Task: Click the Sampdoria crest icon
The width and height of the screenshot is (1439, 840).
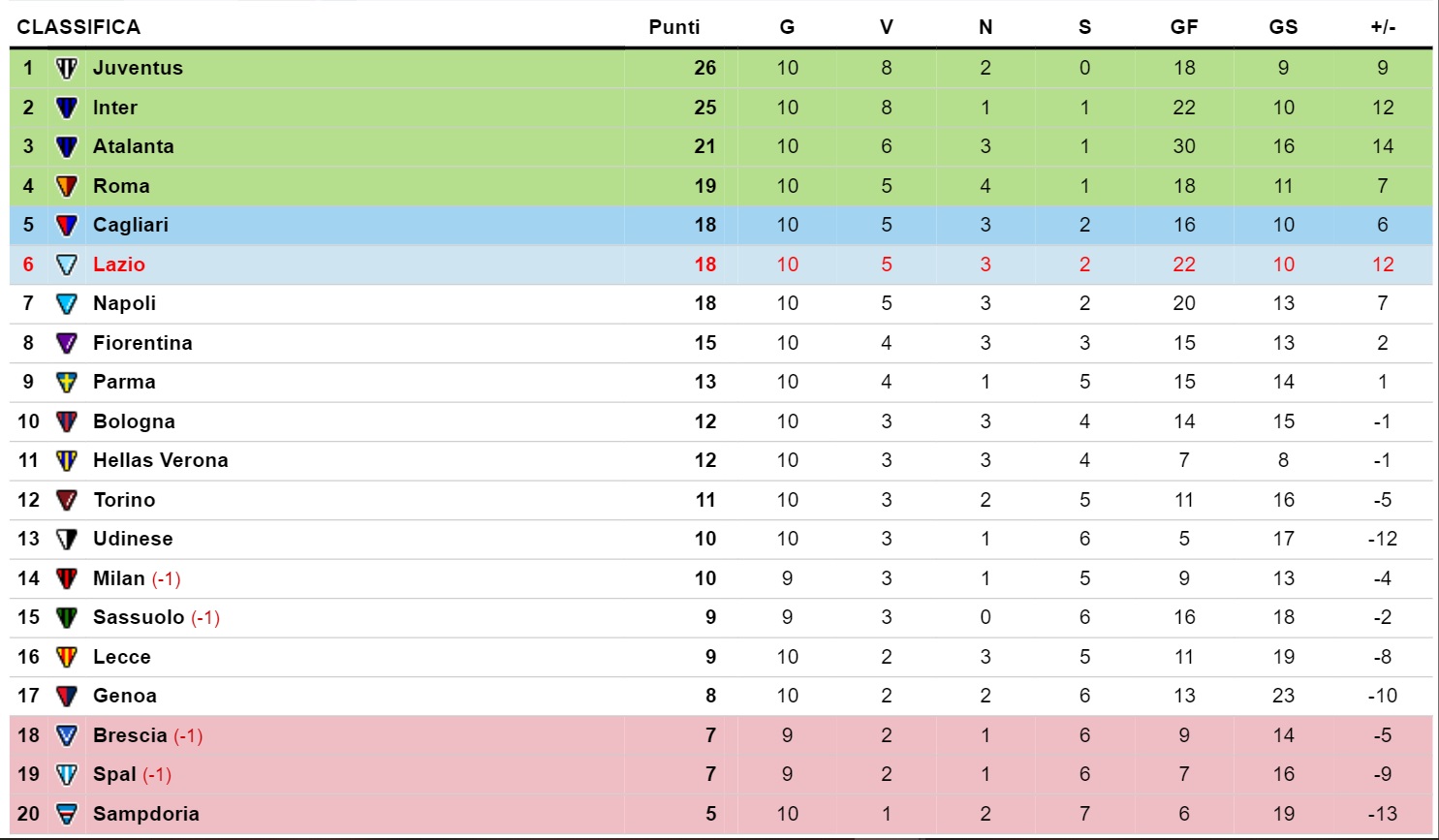Action: (66, 814)
